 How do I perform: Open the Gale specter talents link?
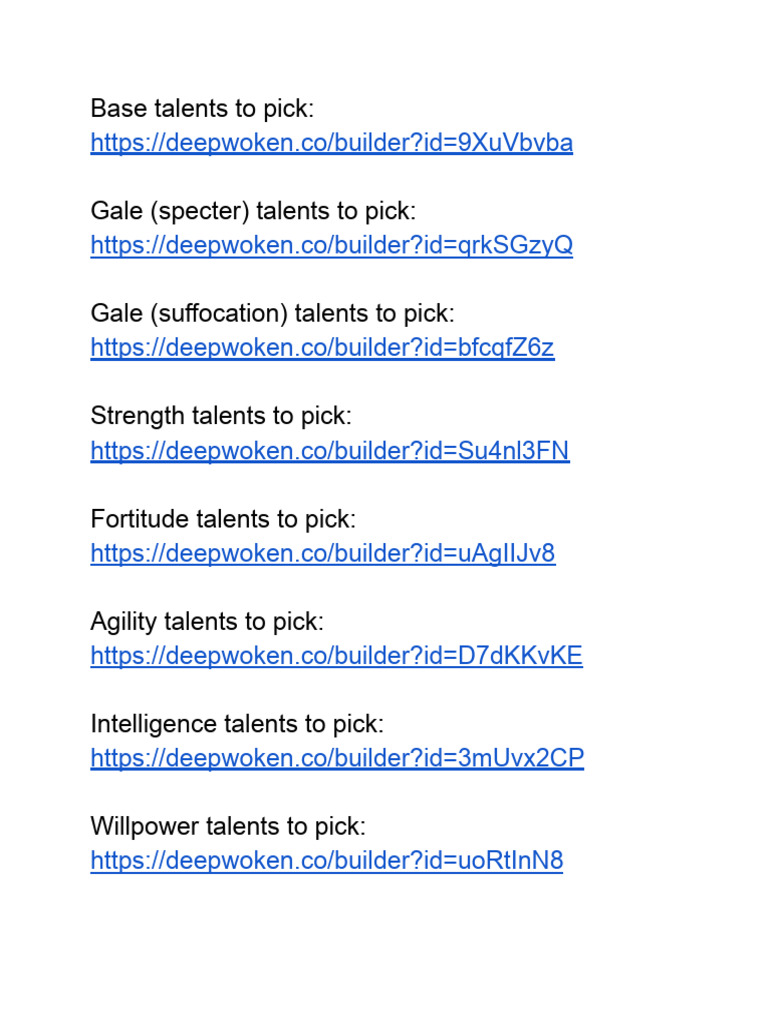click(x=331, y=246)
